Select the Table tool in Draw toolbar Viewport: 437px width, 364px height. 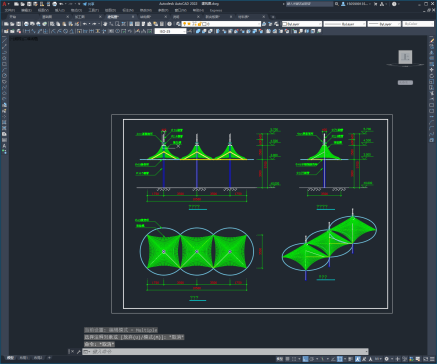(x=4, y=140)
